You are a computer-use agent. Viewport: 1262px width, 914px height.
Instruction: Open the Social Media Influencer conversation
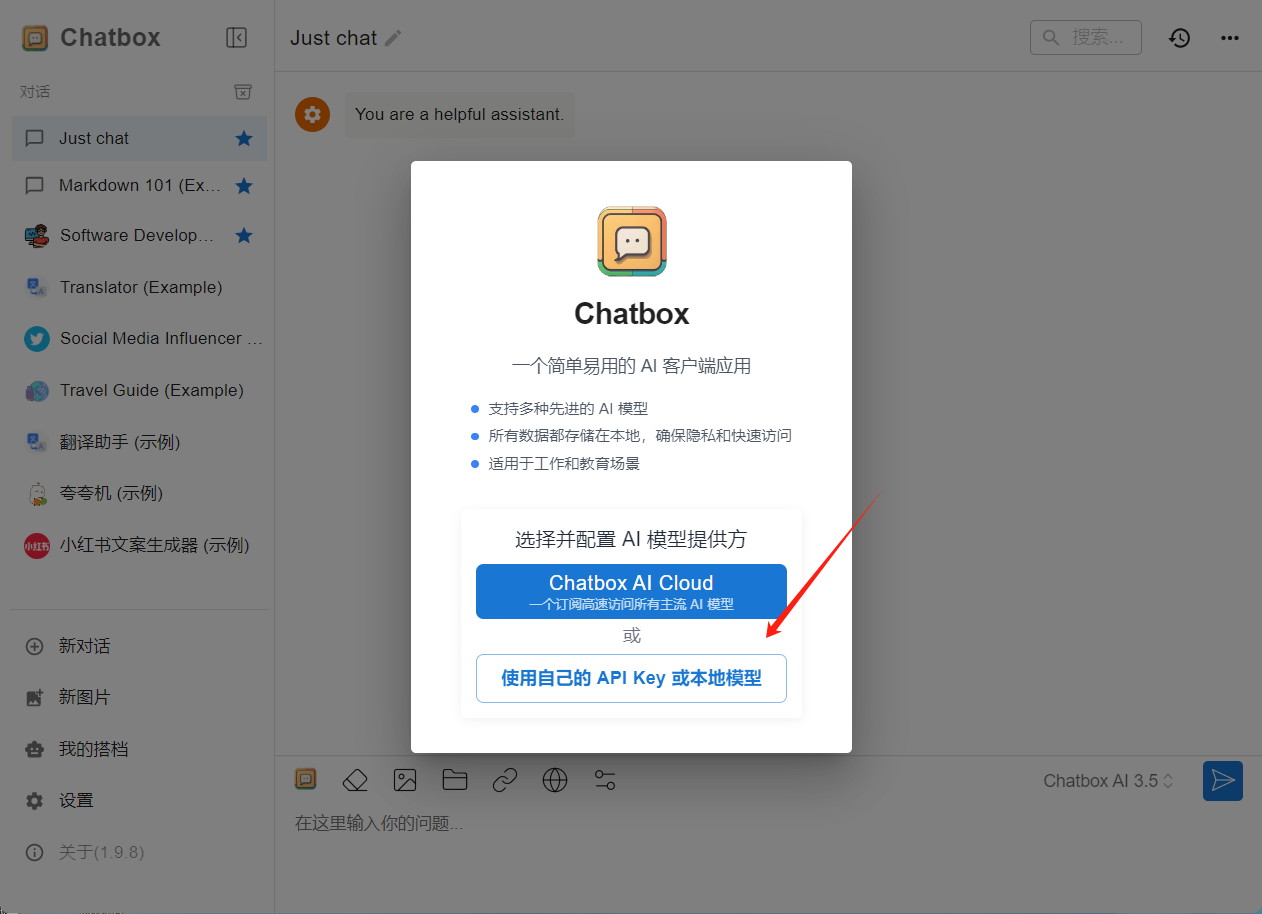139,338
